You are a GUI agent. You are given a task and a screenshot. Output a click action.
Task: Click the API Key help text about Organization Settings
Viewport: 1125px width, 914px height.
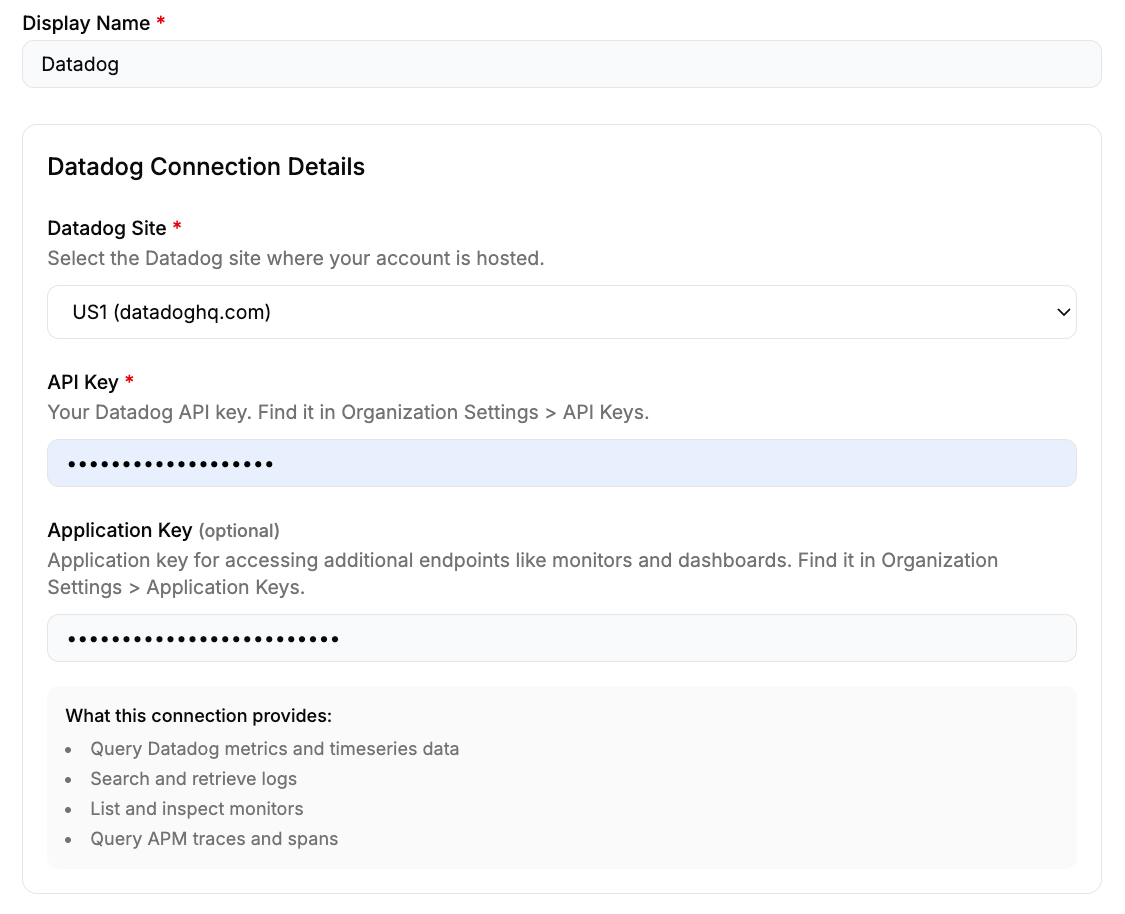click(348, 412)
